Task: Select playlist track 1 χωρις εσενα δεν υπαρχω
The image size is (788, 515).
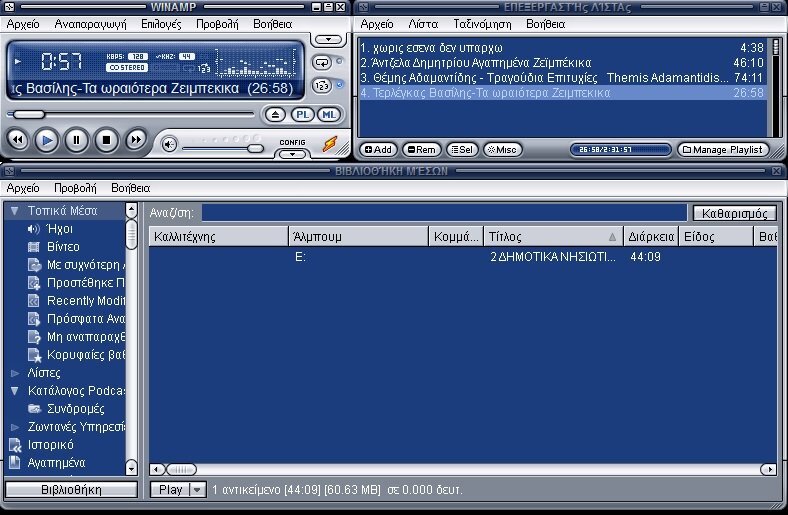Action: click(562, 48)
